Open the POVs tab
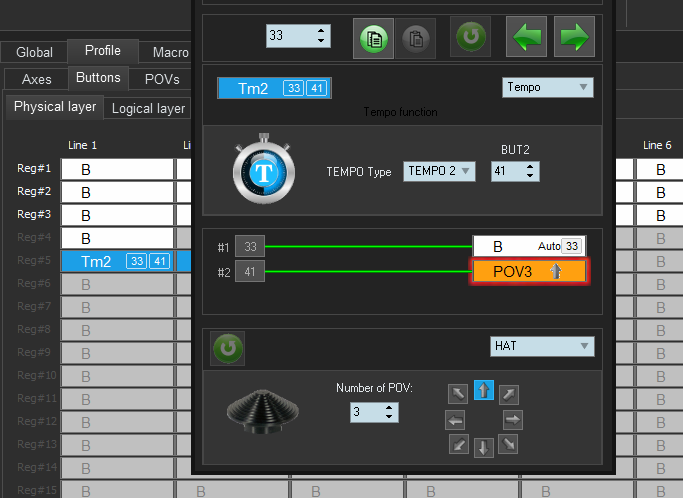The height and width of the screenshot is (498, 683). 162,79
